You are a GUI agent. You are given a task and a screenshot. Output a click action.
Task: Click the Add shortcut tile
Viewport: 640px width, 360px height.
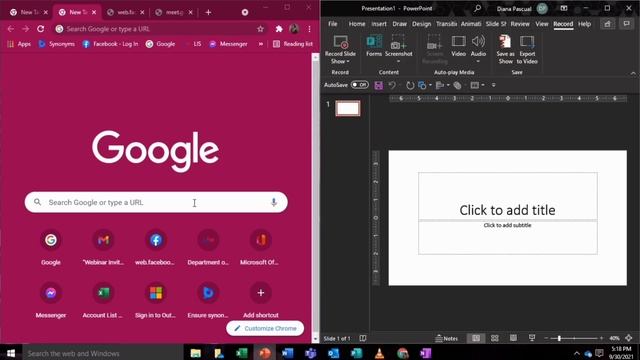260,300
